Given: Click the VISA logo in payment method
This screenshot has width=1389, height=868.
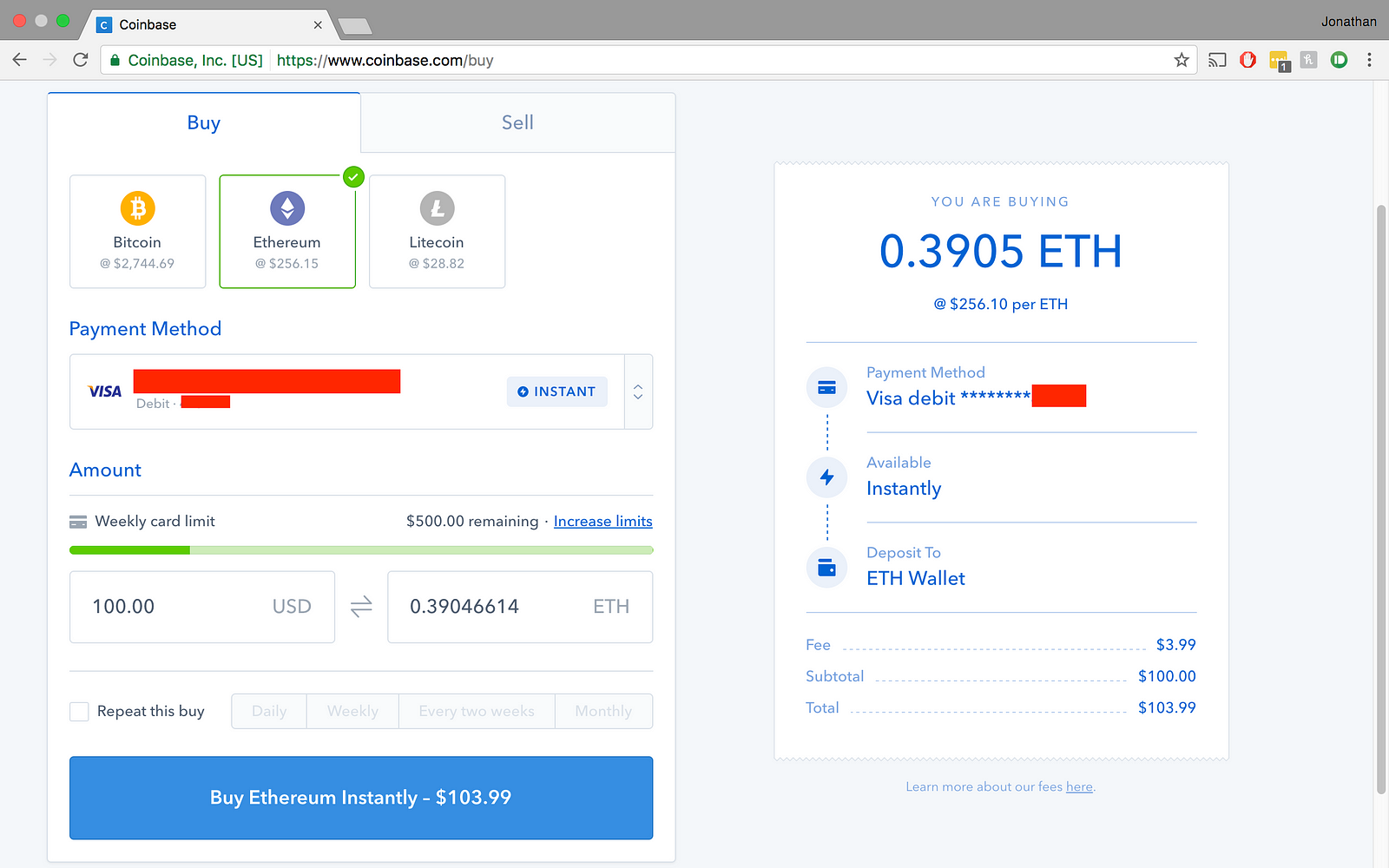Looking at the screenshot, I should (x=105, y=391).
